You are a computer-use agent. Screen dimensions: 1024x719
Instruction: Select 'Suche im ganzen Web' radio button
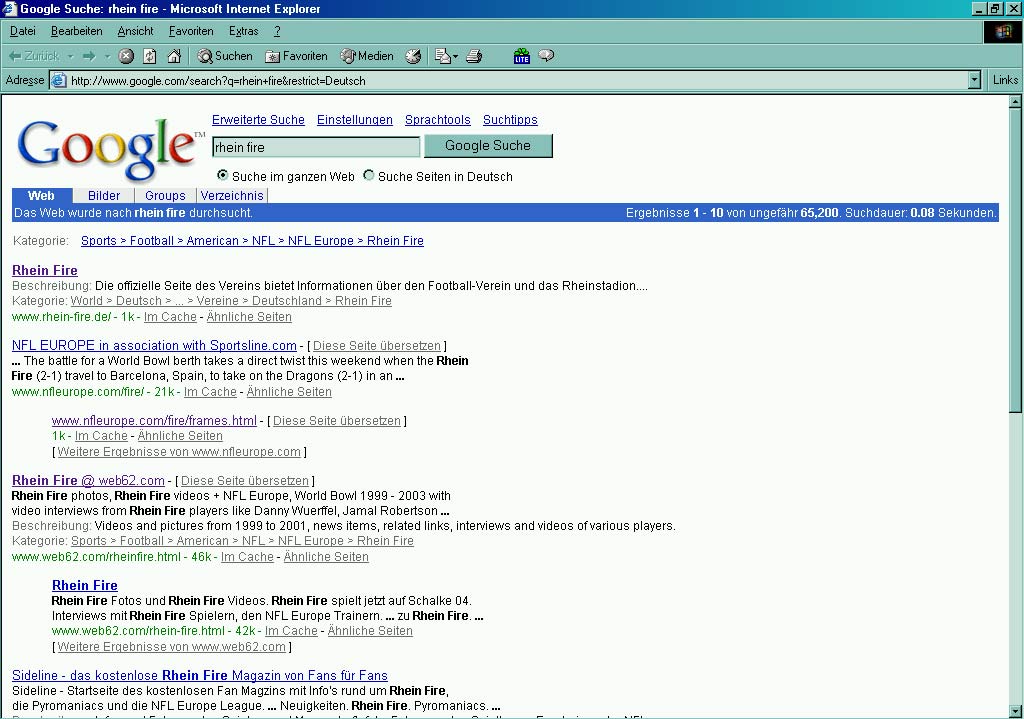[223, 175]
